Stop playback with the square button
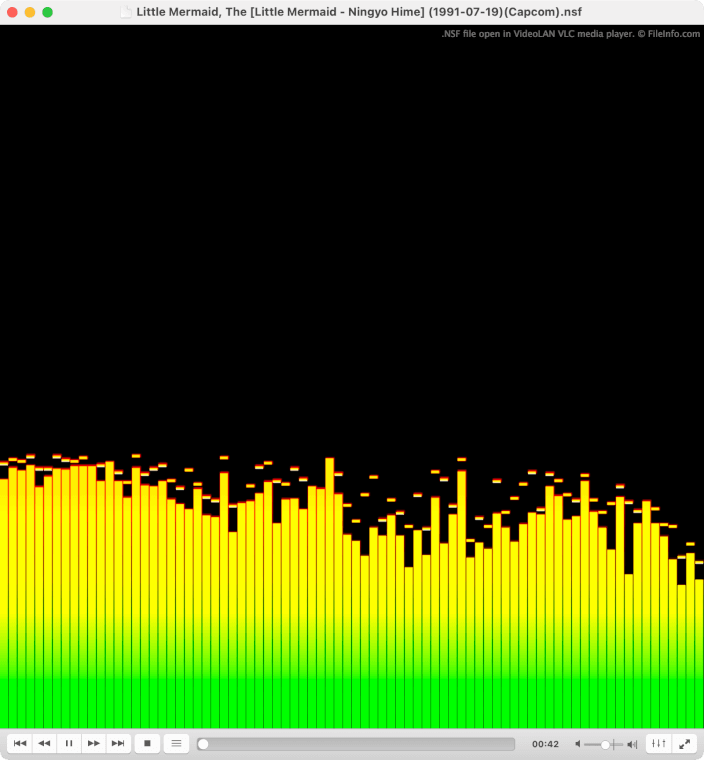Screen dimensions: 704x760 coord(147,743)
